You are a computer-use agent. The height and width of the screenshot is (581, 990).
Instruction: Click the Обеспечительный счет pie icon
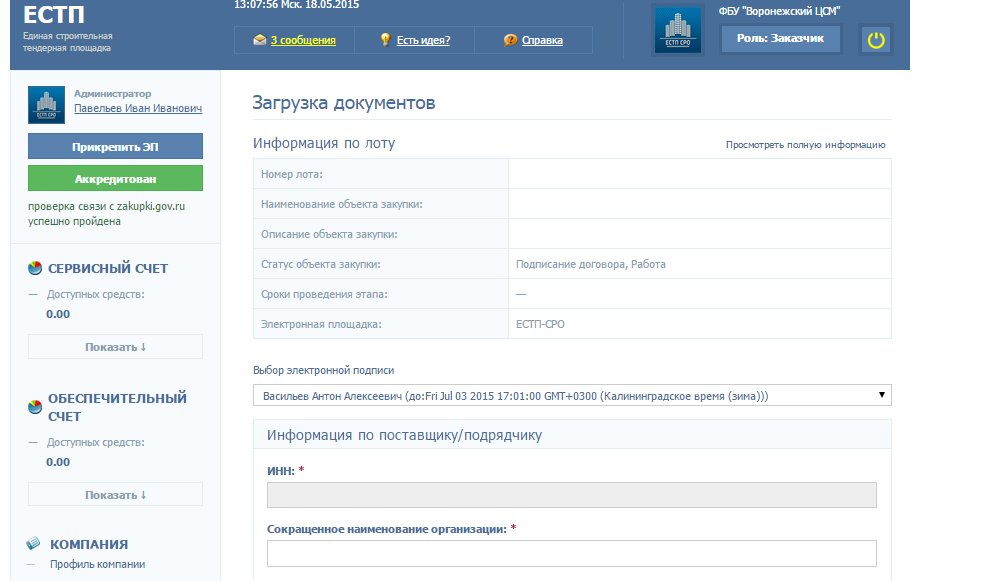35,407
